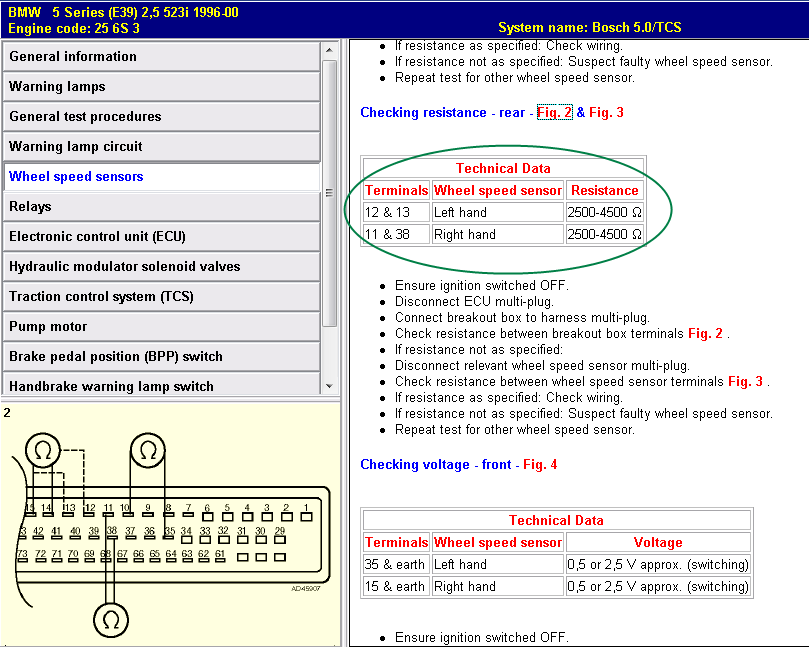Select Traction control system (TCS) entry
The image size is (809, 647).
click(x=161, y=296)
